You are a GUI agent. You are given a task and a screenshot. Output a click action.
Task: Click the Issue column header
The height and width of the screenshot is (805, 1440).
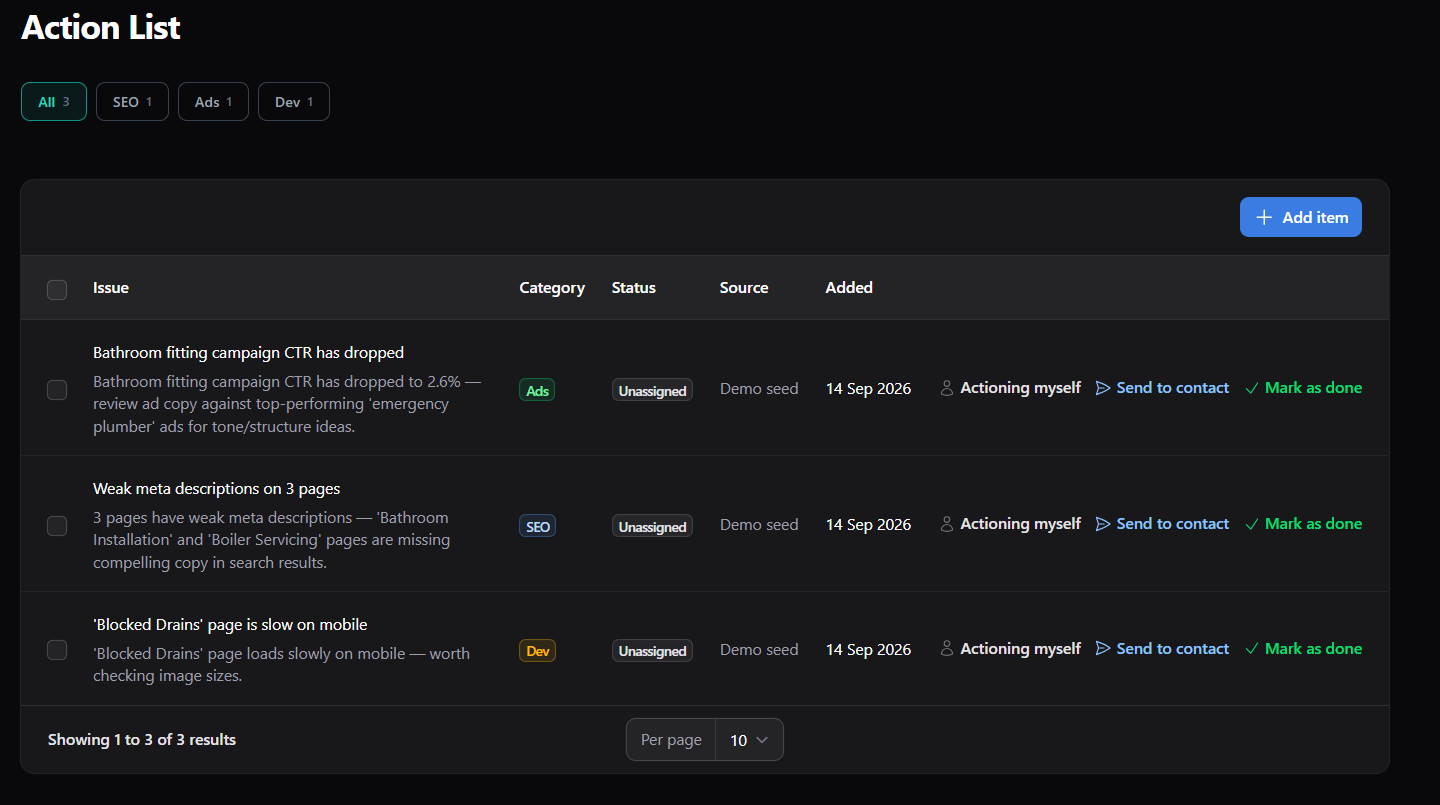(x=111, y=288)
